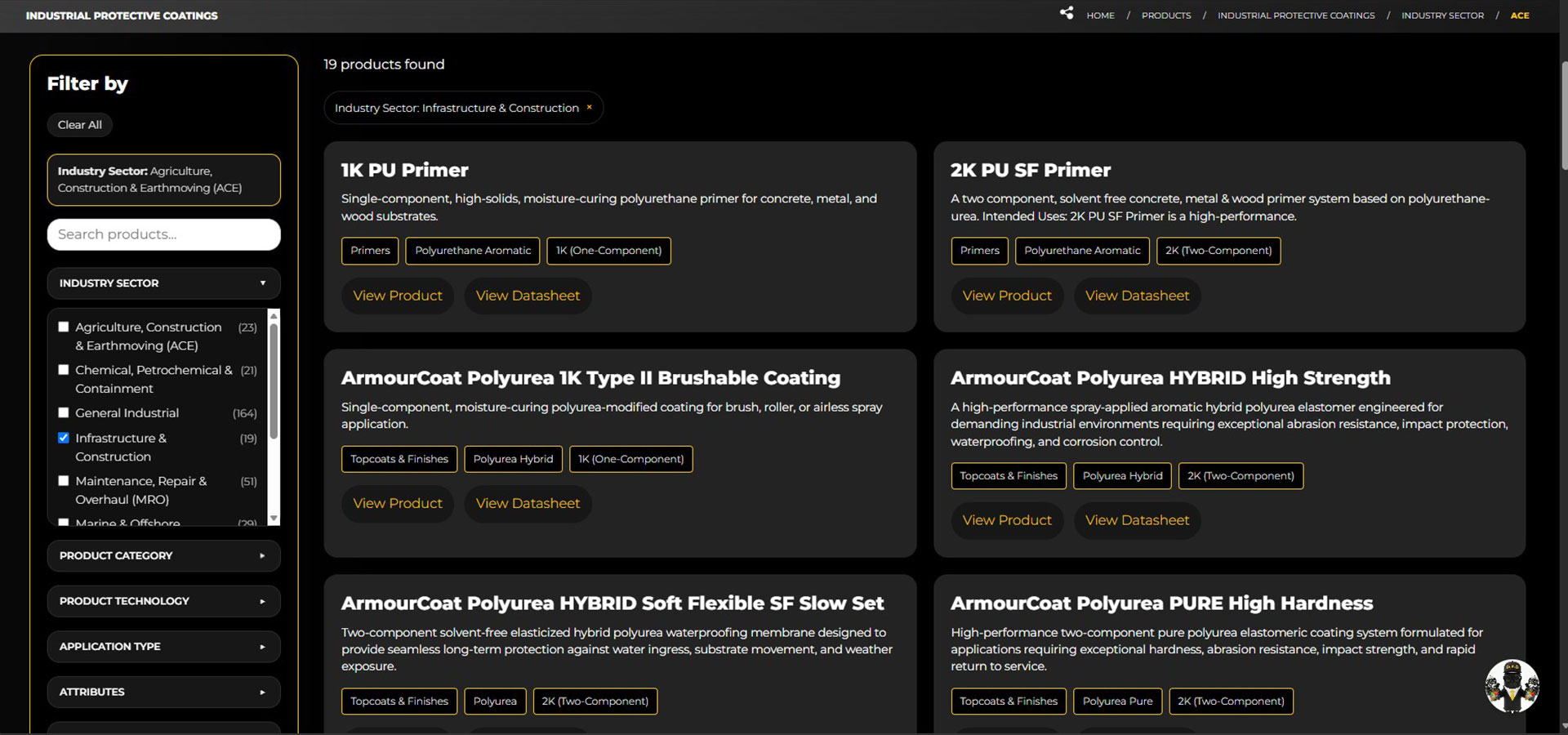Image resolution: width=1568 pixels, height=735 pixels.
Task: Click the page vertical scrollbar
Action: pyautogui.click(x=1563, y=114)
